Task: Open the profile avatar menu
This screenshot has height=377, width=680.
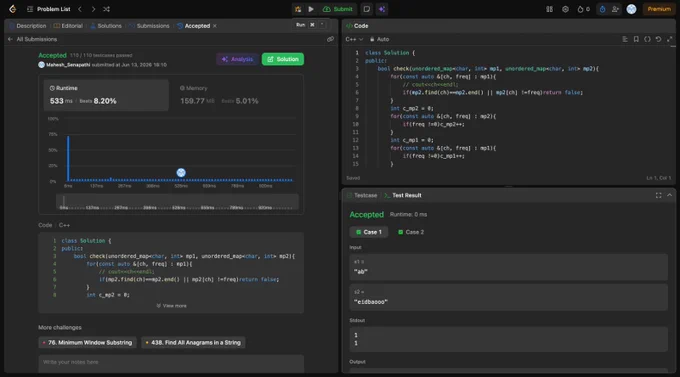Action: tap(631, 9)
